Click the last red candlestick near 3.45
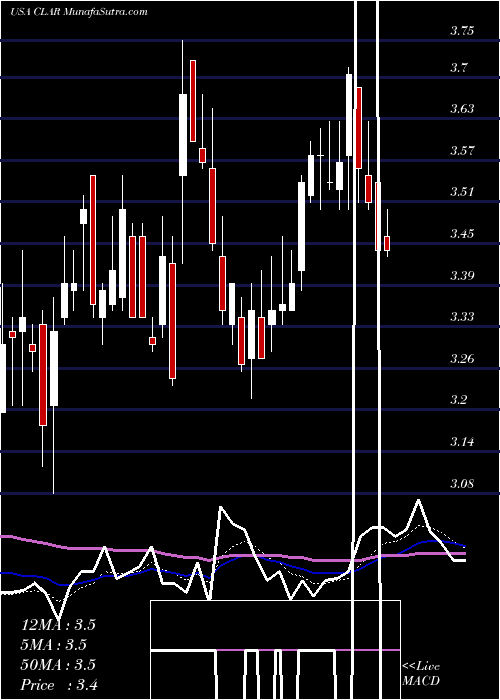The height and width of the screenshot is (700, 500). coord(387,243)
